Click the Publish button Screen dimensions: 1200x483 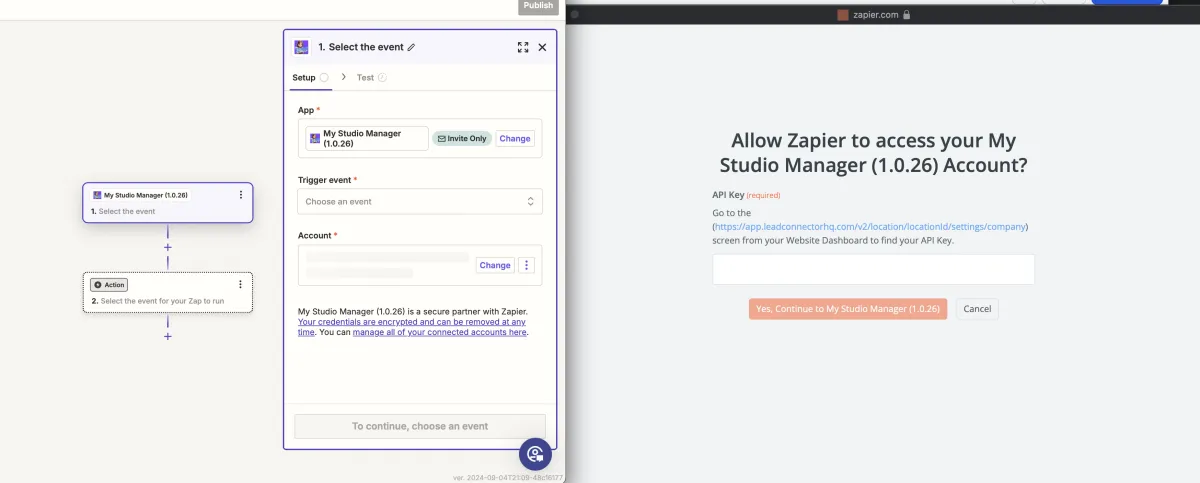click(x=538, y=6)
